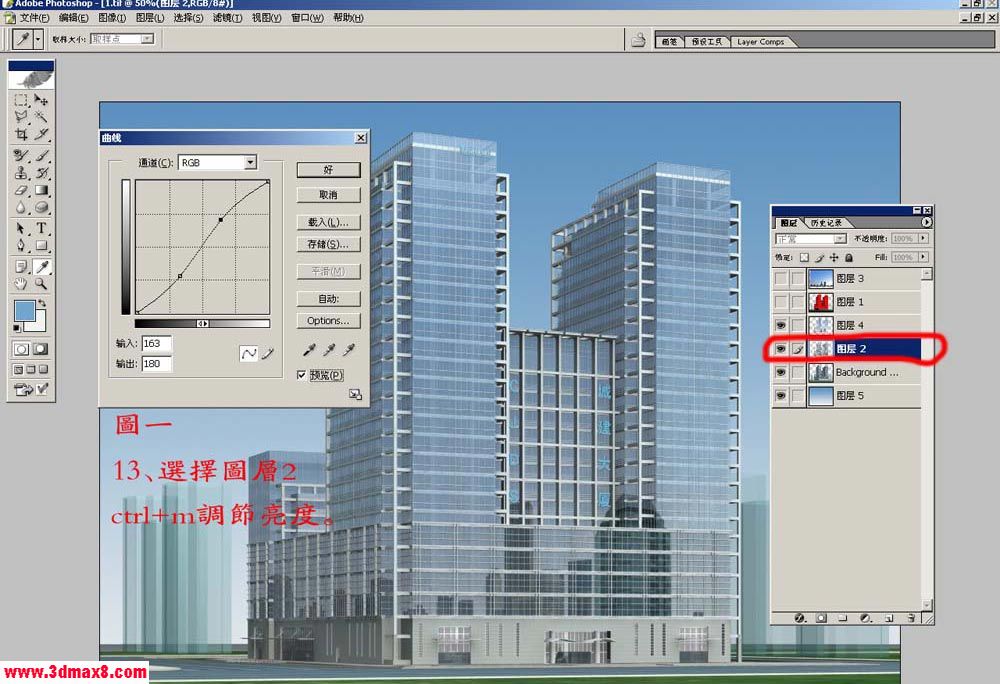This screenshot has width=1000, height=684.
Task: Select the Magic Wand tool
Action: point(41,117)
